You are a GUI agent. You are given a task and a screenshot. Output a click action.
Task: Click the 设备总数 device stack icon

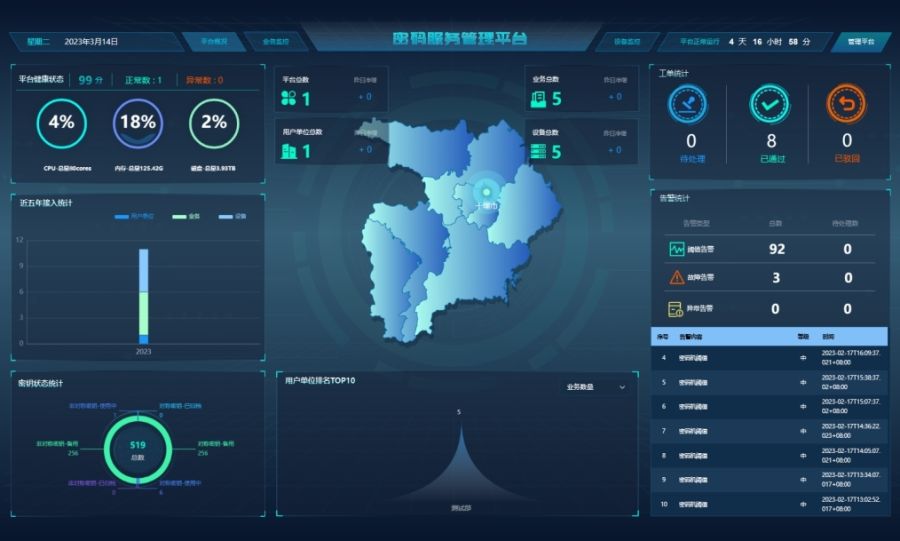[538, 151]
